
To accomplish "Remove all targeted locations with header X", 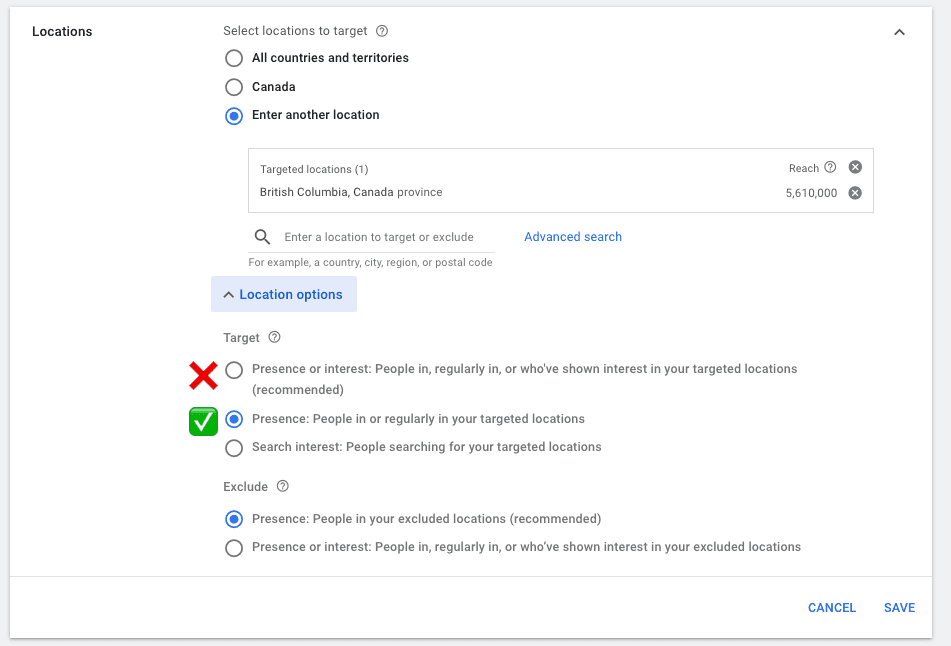I will point(855,168).
